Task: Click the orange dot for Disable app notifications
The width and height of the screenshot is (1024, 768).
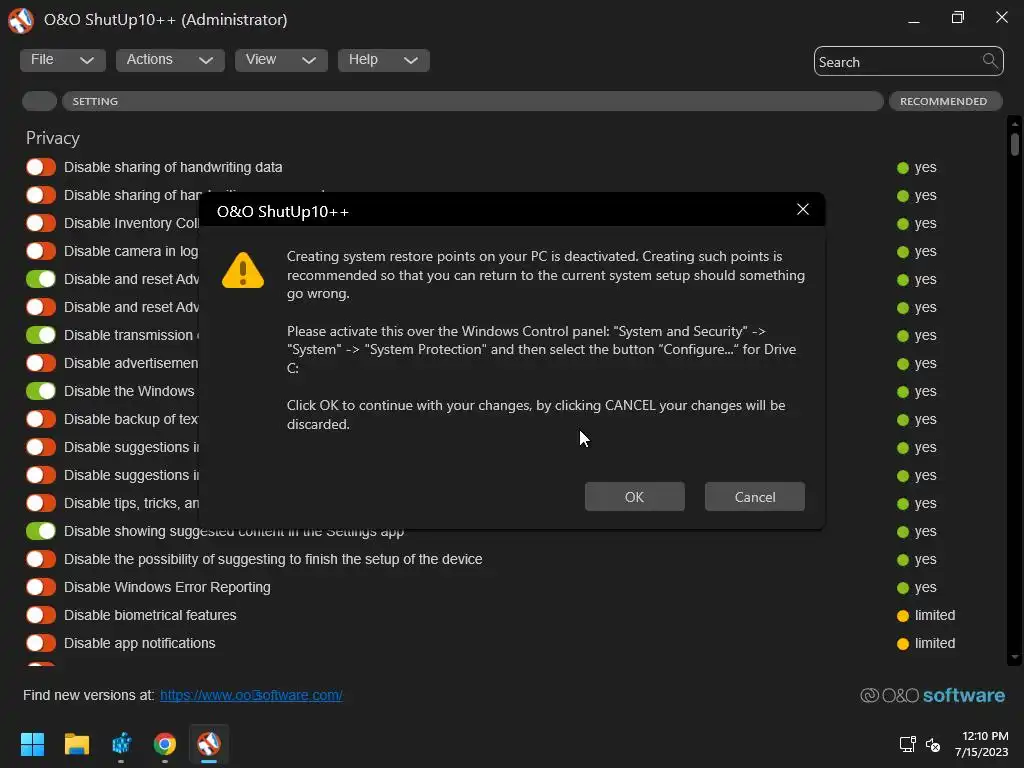Action: (x=903, y=644)
